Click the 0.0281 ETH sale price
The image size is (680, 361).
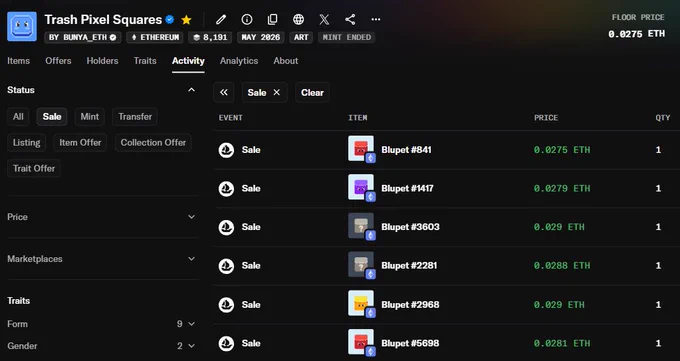pos(562,343)
